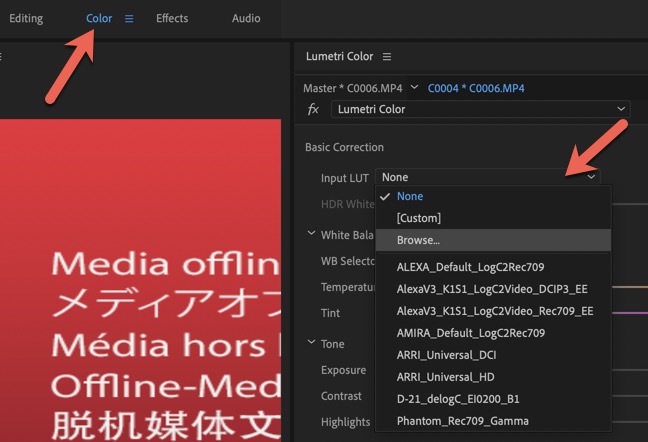Screen dimensions: 648x442
Task: Select the [Custom] LUT option
Action: [x=418, y=218]
